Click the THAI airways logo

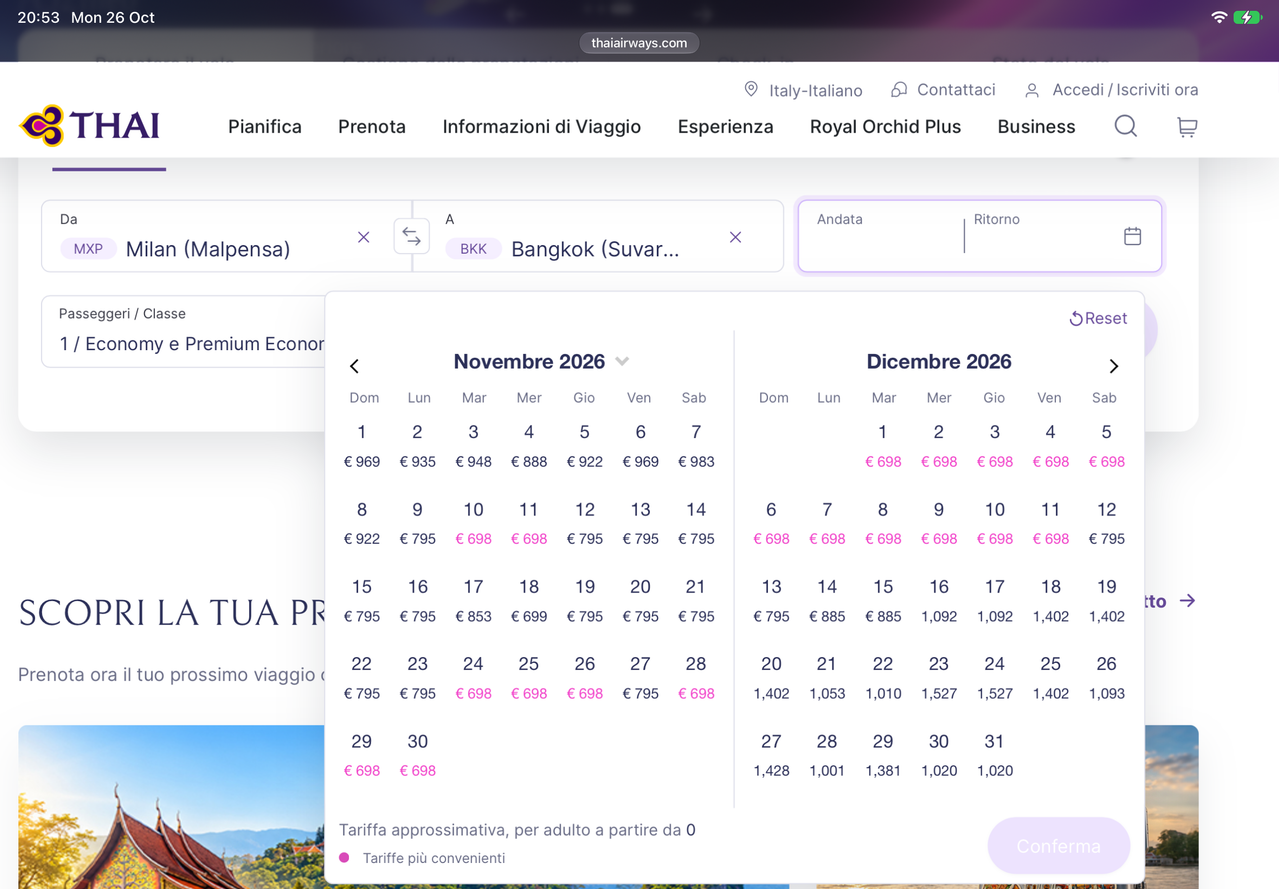(x=90, y=126)
